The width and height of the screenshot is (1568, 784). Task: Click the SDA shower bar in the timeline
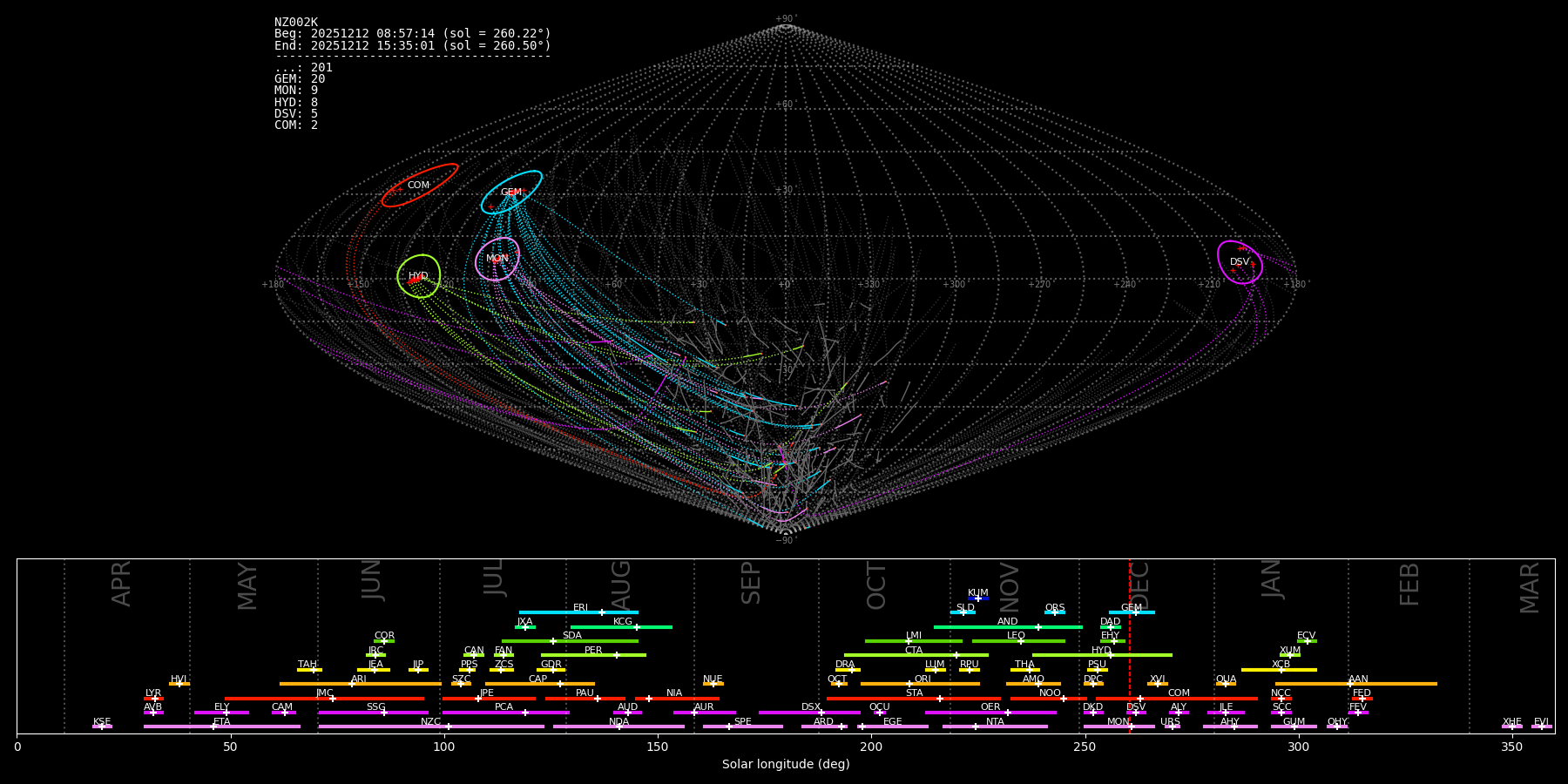[x=570, y=641]
